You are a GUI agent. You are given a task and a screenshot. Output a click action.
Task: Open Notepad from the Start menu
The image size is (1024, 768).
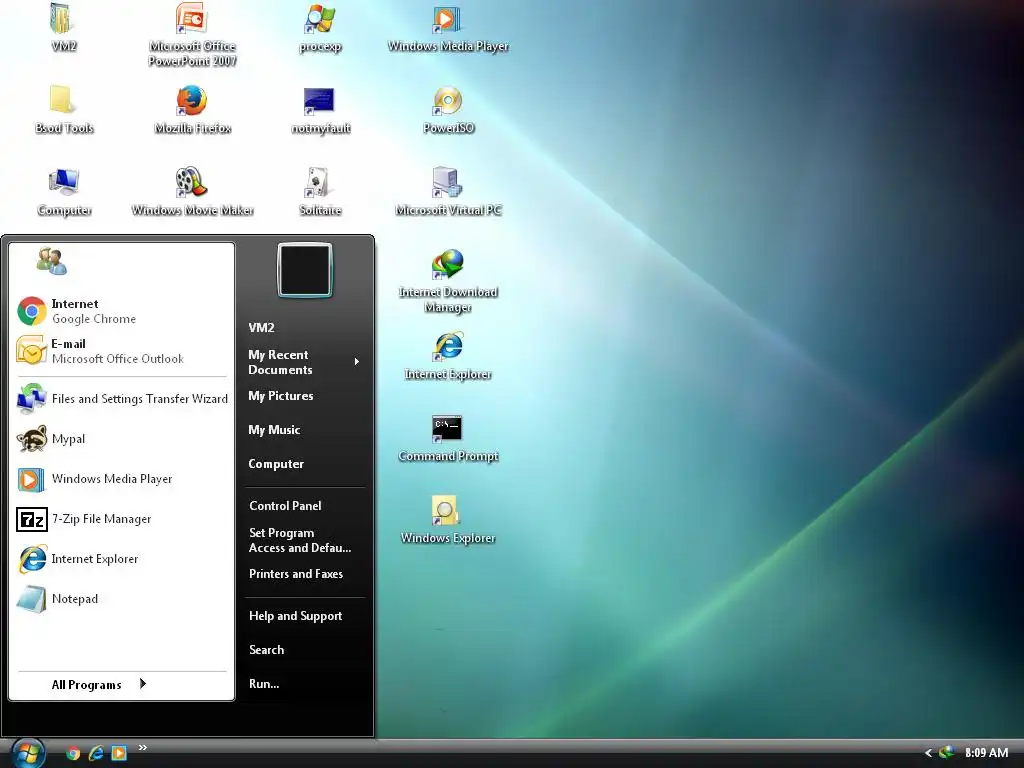point(121,598)
